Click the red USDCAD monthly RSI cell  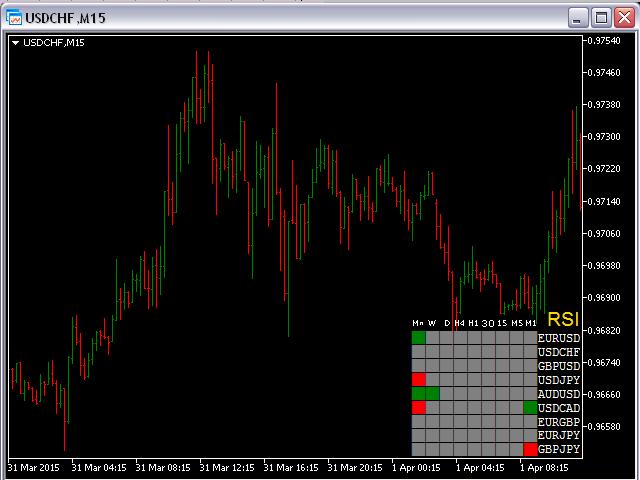pos(418,408)
